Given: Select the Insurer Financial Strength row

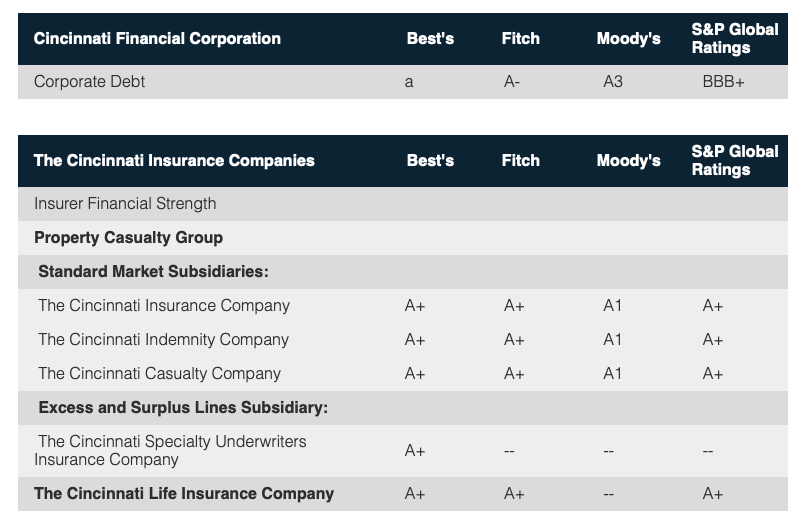Looking at the screenshot, I should tap(125, 204).
